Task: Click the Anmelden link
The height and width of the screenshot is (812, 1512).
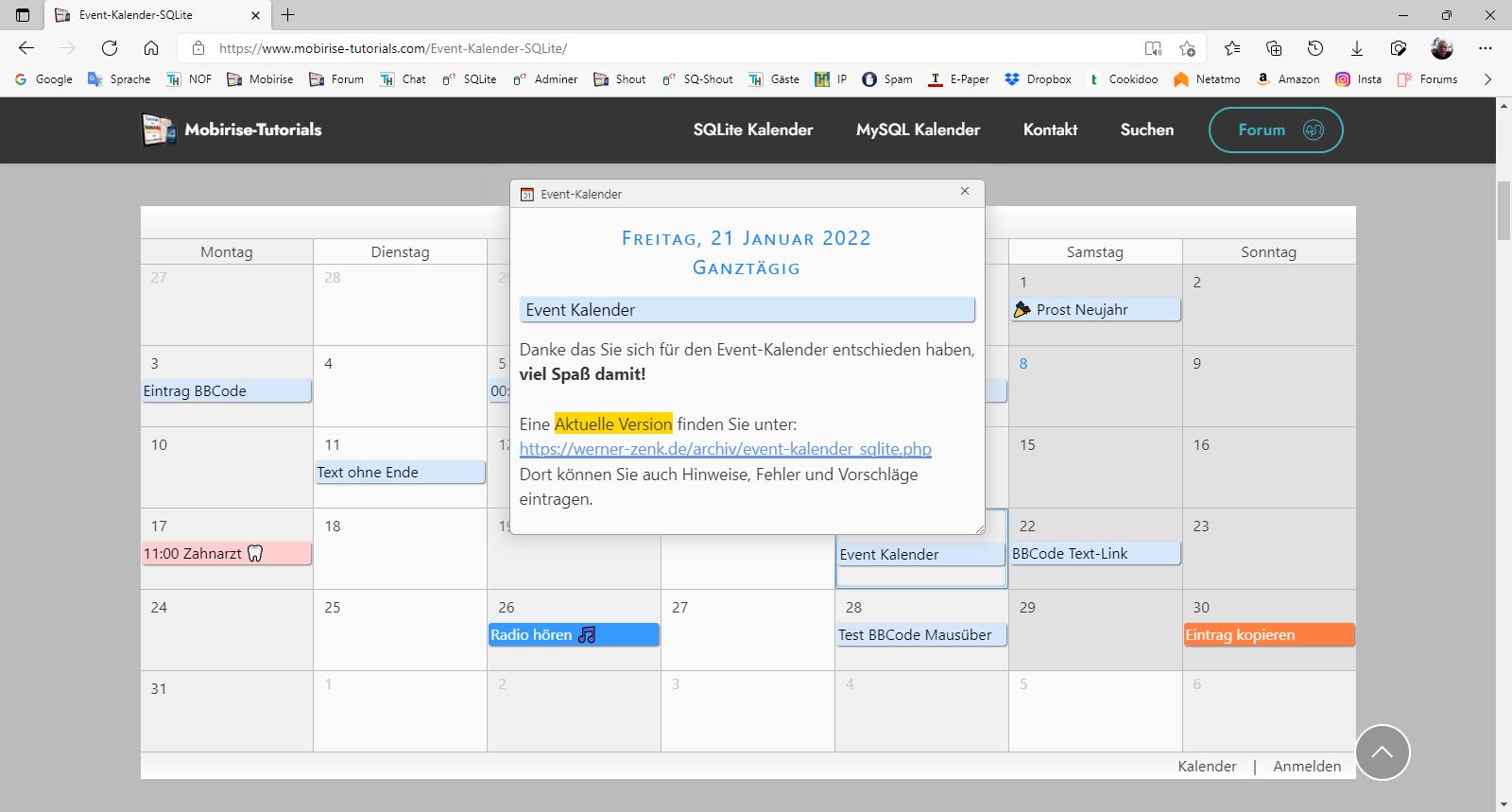Action: coord(1306,766)
